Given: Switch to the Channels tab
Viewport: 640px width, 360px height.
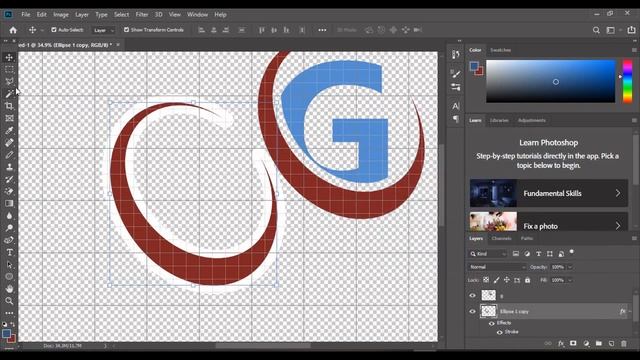Looking at the screenshot, I should coord(502,238).
